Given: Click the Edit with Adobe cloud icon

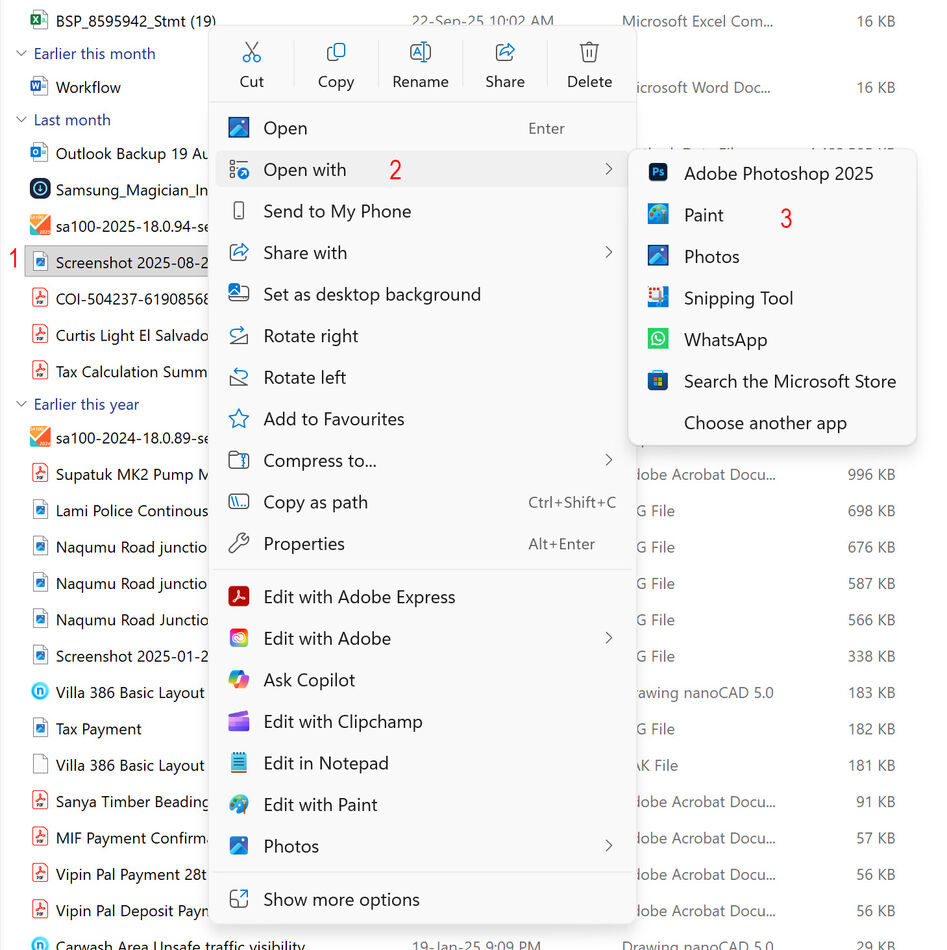Looking at the screenshot, I should 239,638.
